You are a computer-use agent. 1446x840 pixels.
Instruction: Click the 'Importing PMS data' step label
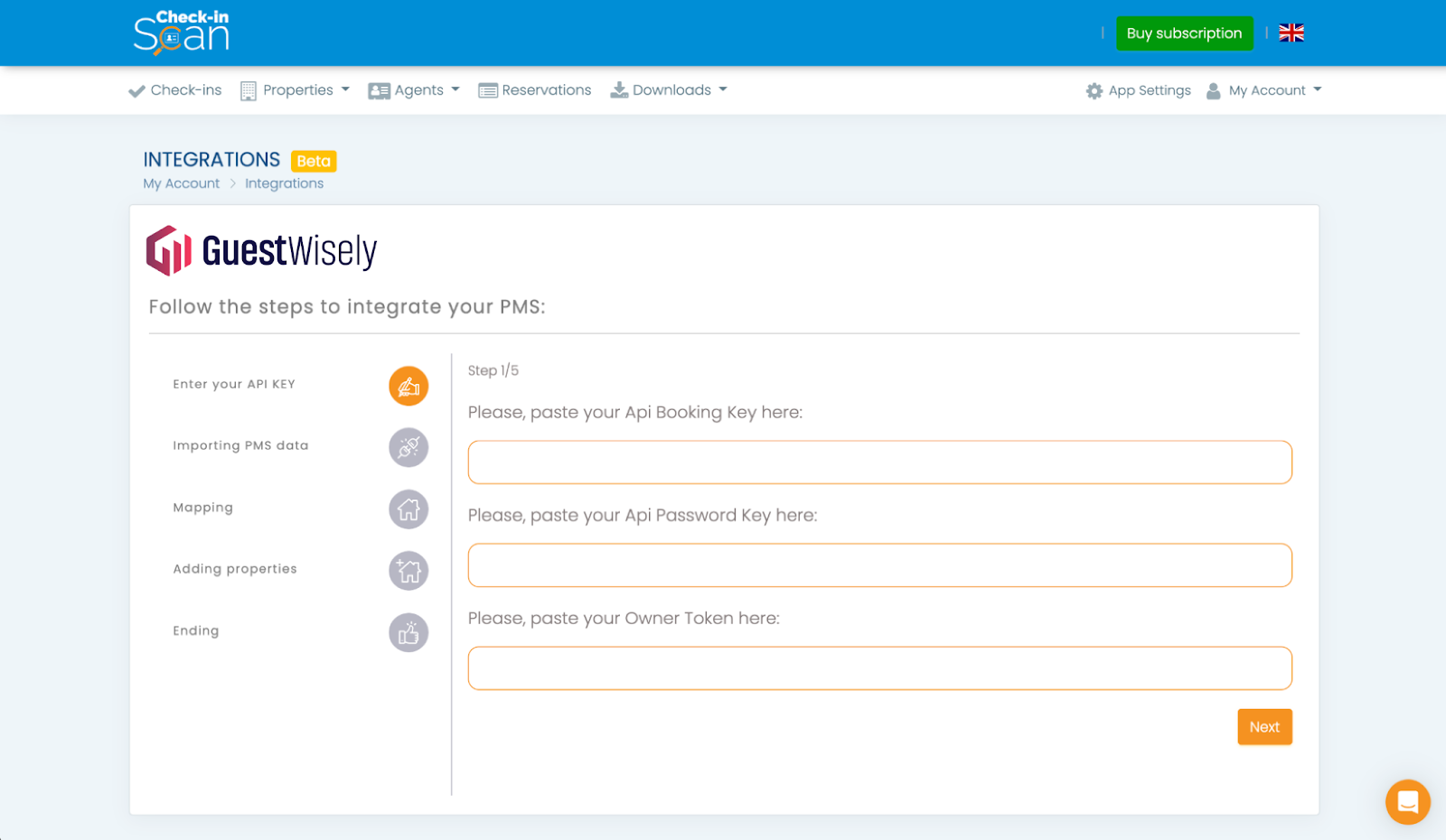click(240, 445)
